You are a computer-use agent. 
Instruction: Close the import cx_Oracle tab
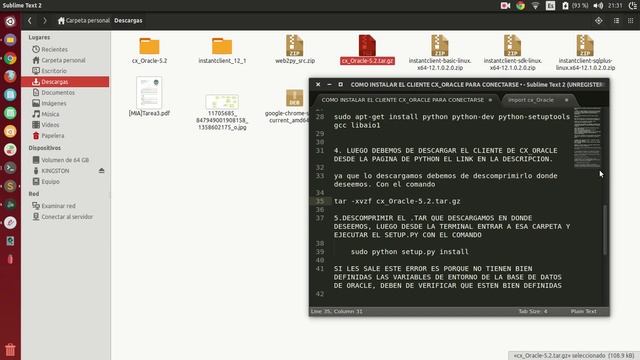567,100
